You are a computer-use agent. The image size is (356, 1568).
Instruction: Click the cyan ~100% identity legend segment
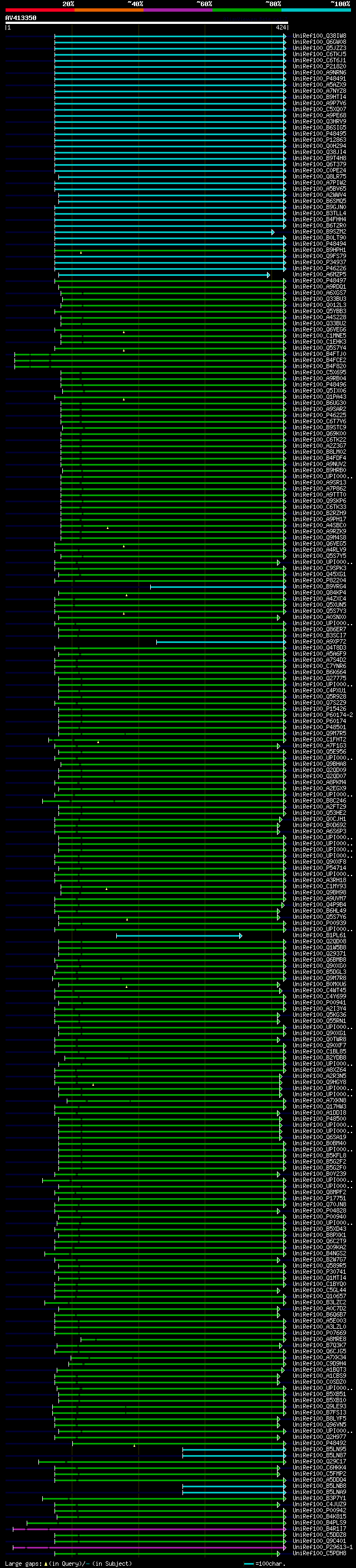click(317, 10)
